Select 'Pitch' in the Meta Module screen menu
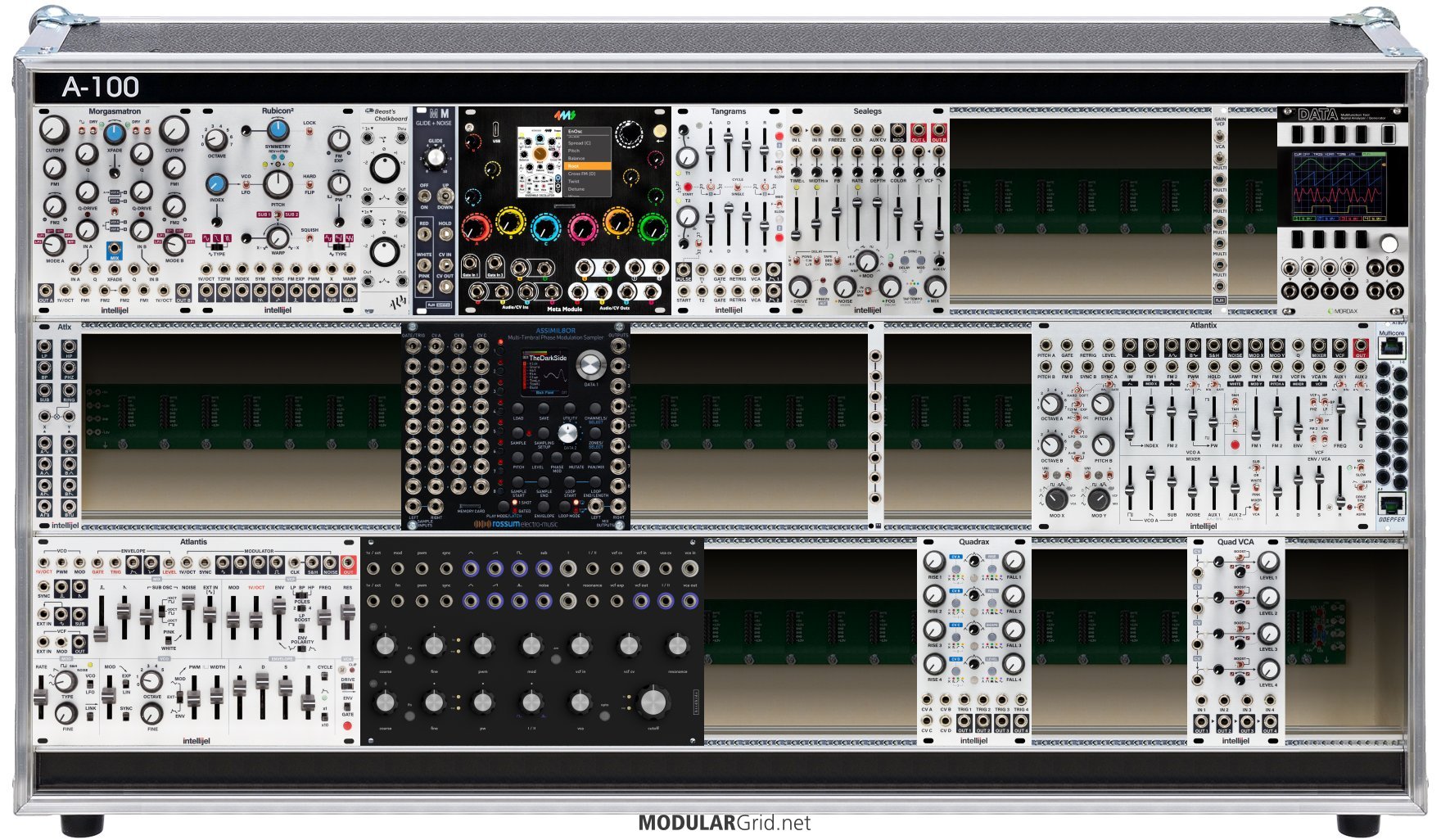The image size is (1450, 840). [574, 151]
